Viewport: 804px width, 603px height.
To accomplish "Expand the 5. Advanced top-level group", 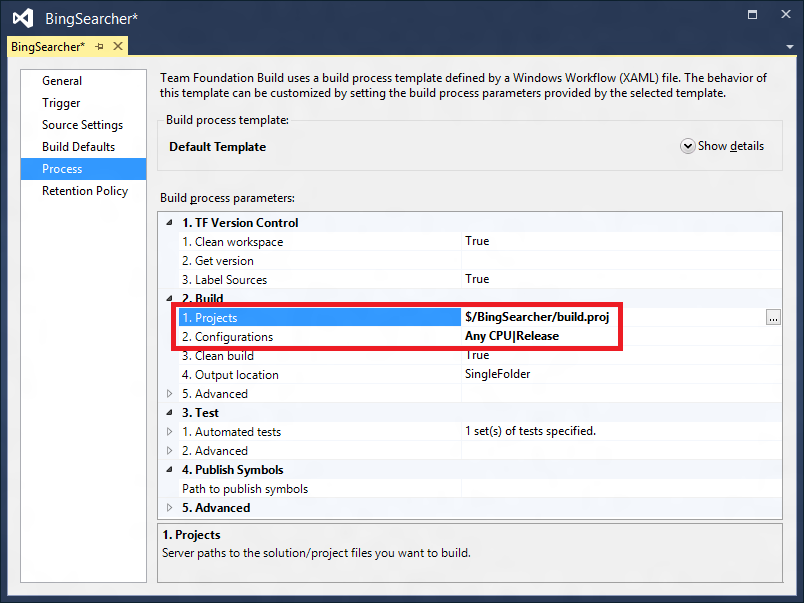I will pyautogui.click(x=169, y=508).
